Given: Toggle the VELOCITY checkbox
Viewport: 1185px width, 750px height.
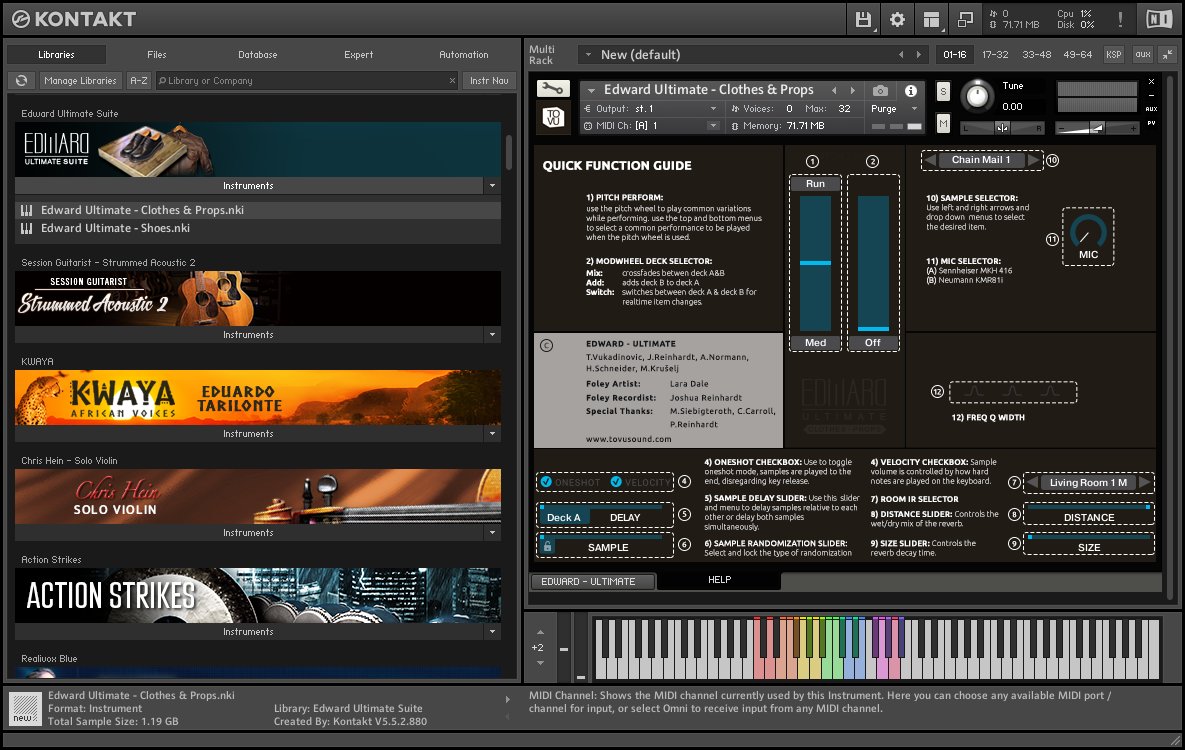Looking at the screenshot, I should 616,482.
